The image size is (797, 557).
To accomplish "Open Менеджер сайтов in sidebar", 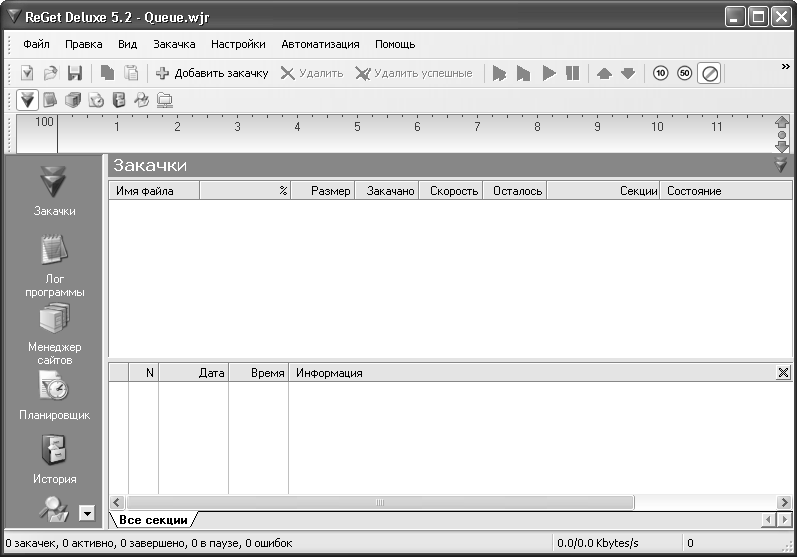I will click(x=54, y=334).
